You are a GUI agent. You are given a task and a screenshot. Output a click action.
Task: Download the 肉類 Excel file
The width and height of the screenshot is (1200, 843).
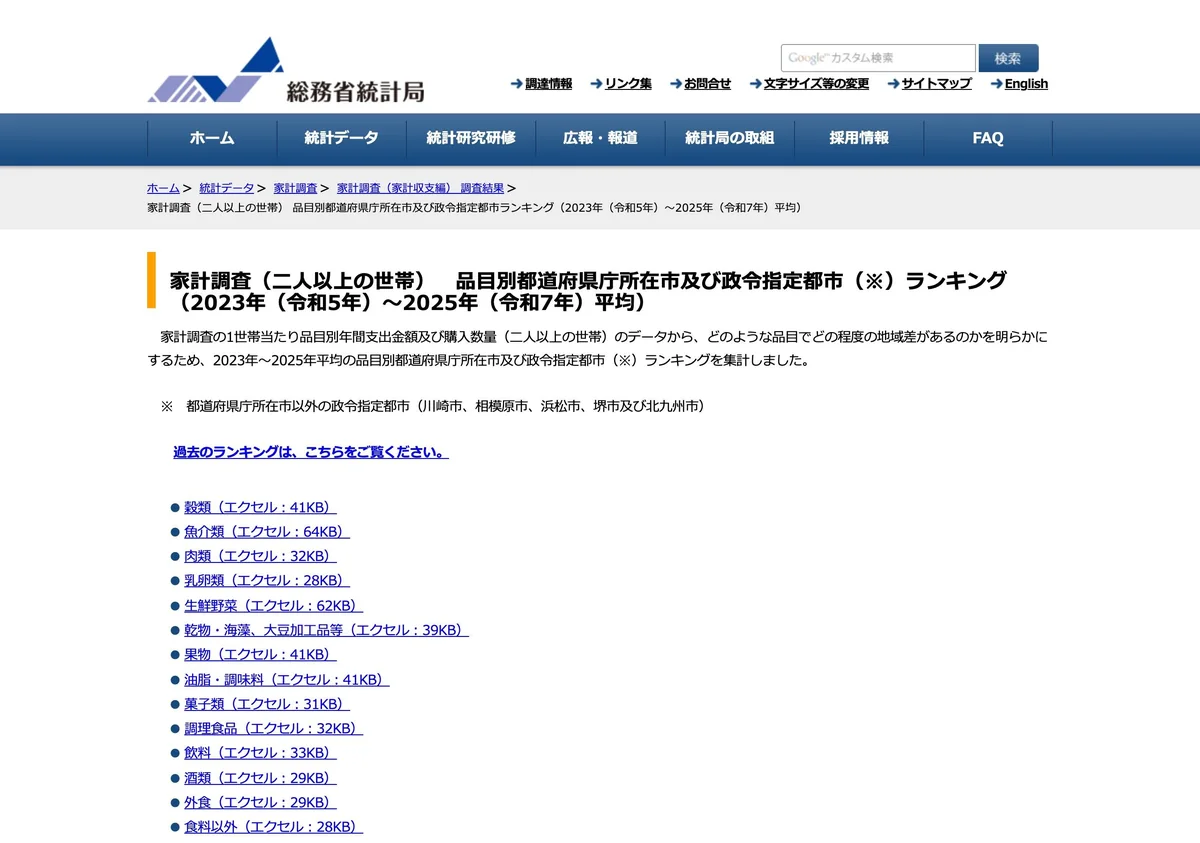point(260,556)
